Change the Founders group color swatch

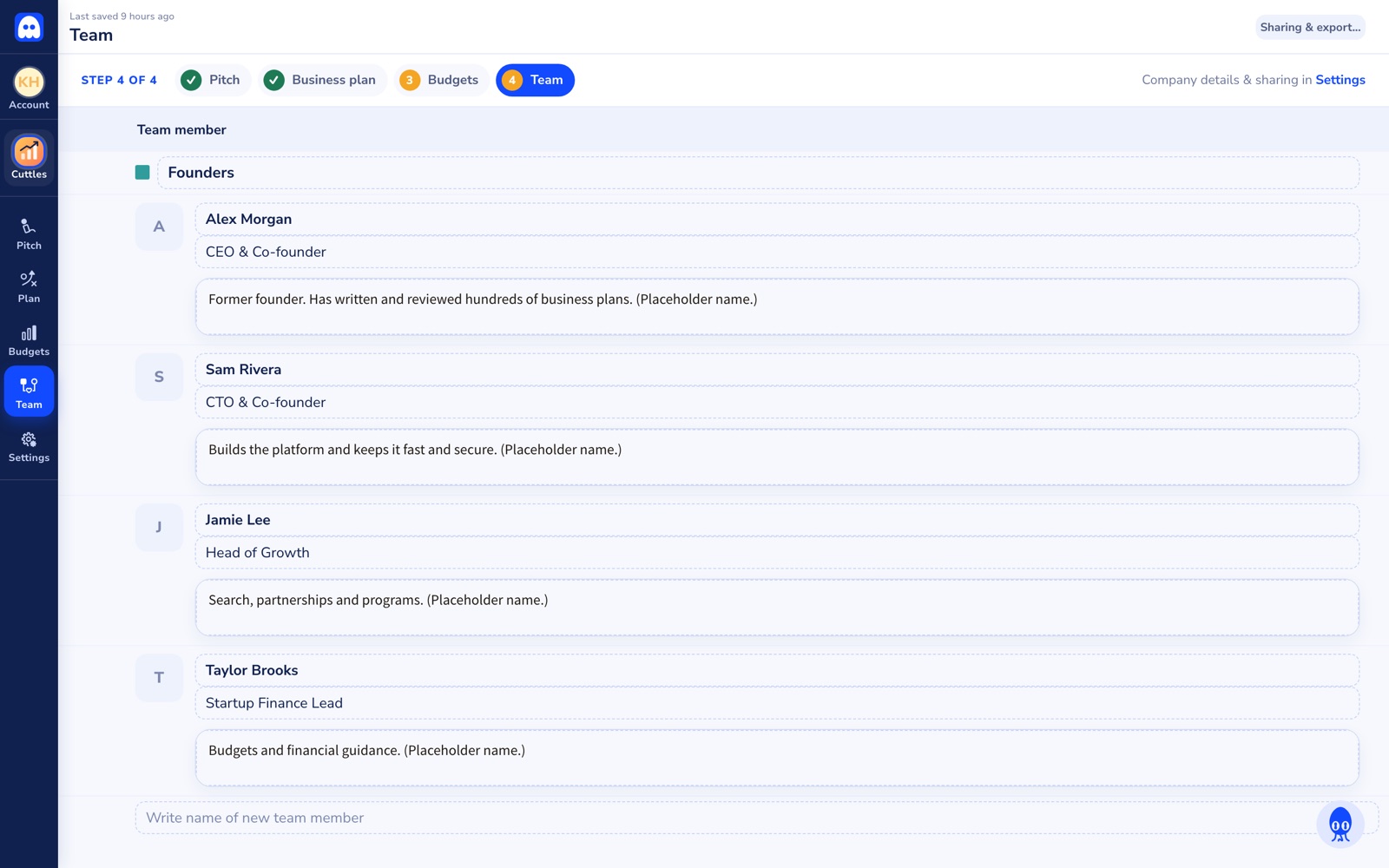pos(142,173)
